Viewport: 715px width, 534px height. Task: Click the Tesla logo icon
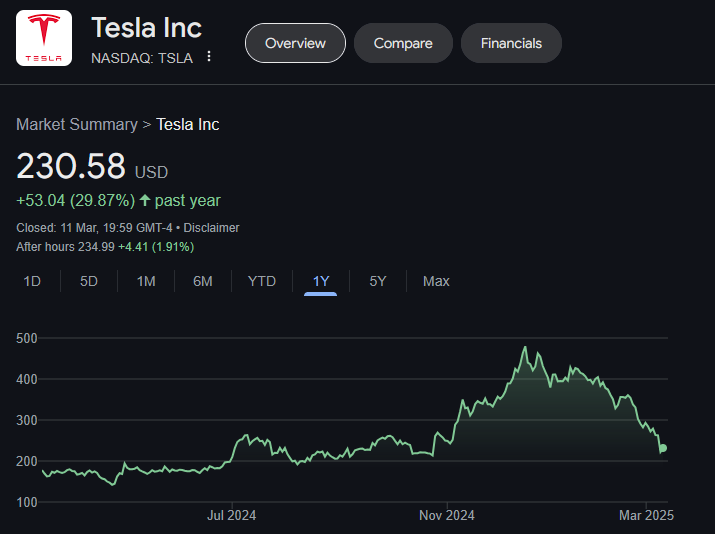(44, 38)
